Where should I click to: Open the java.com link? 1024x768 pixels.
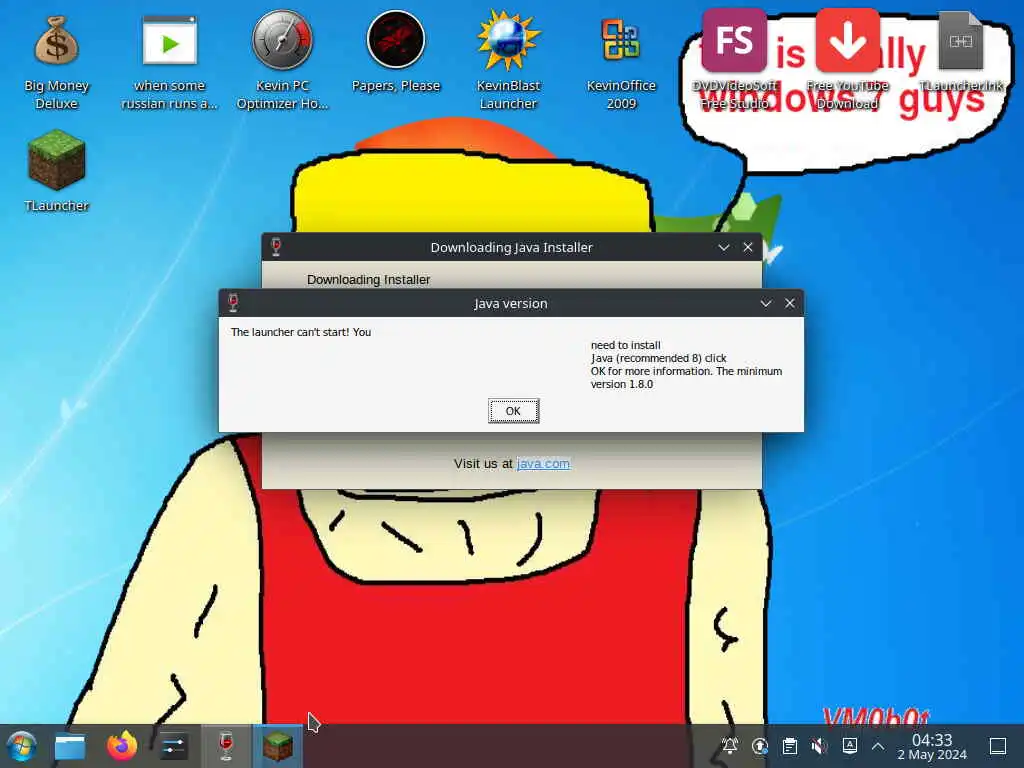point(543,463)
